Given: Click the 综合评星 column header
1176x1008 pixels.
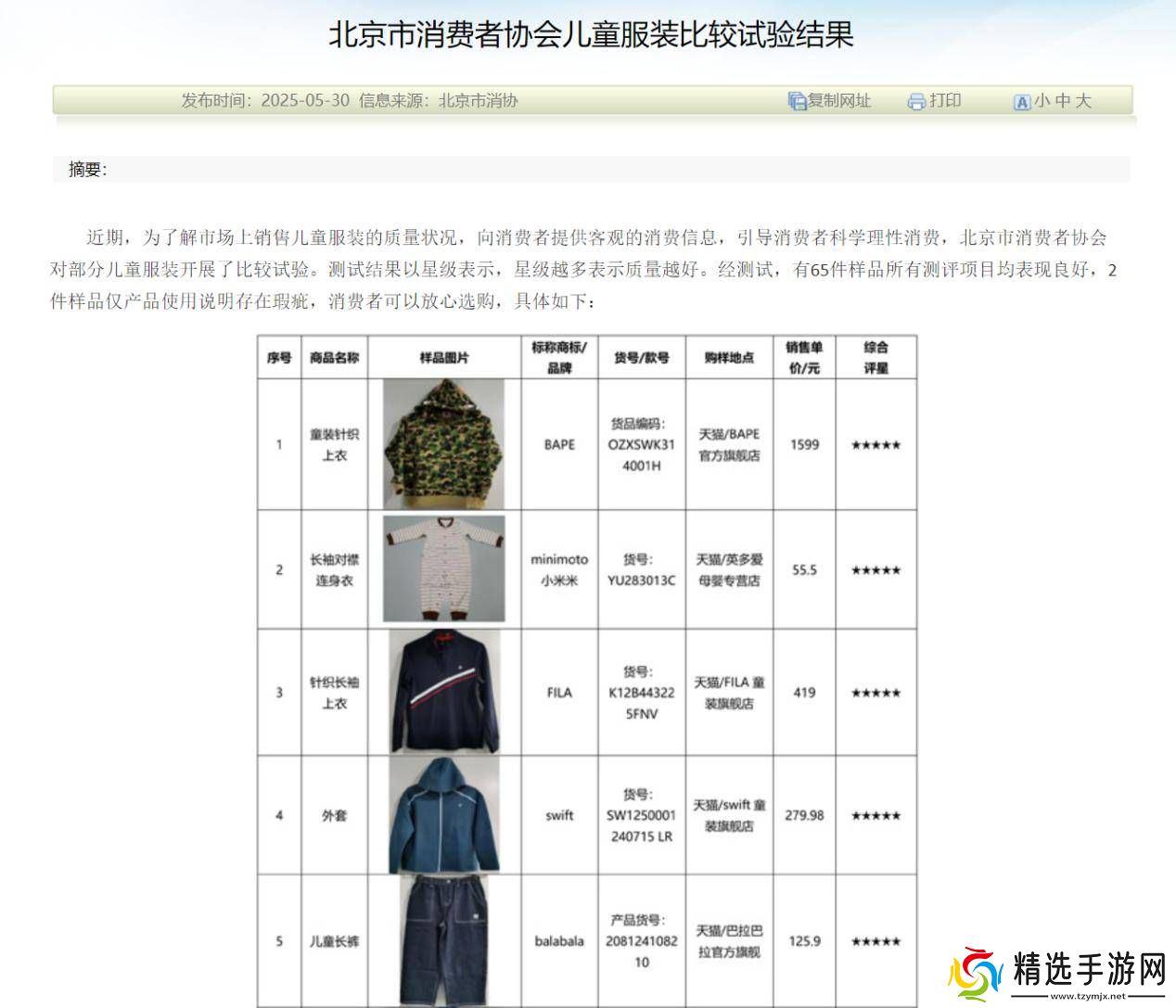Looking at the screenshot, I should tap(876, 358).
